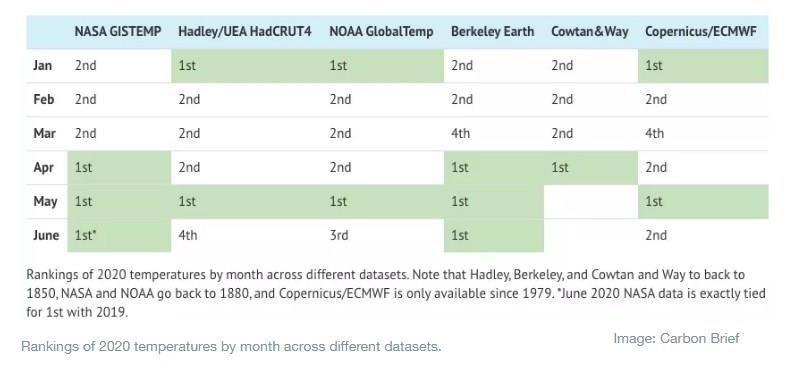
Task: Click the Image: Carbon Brief credit
Action: [676, 338]
